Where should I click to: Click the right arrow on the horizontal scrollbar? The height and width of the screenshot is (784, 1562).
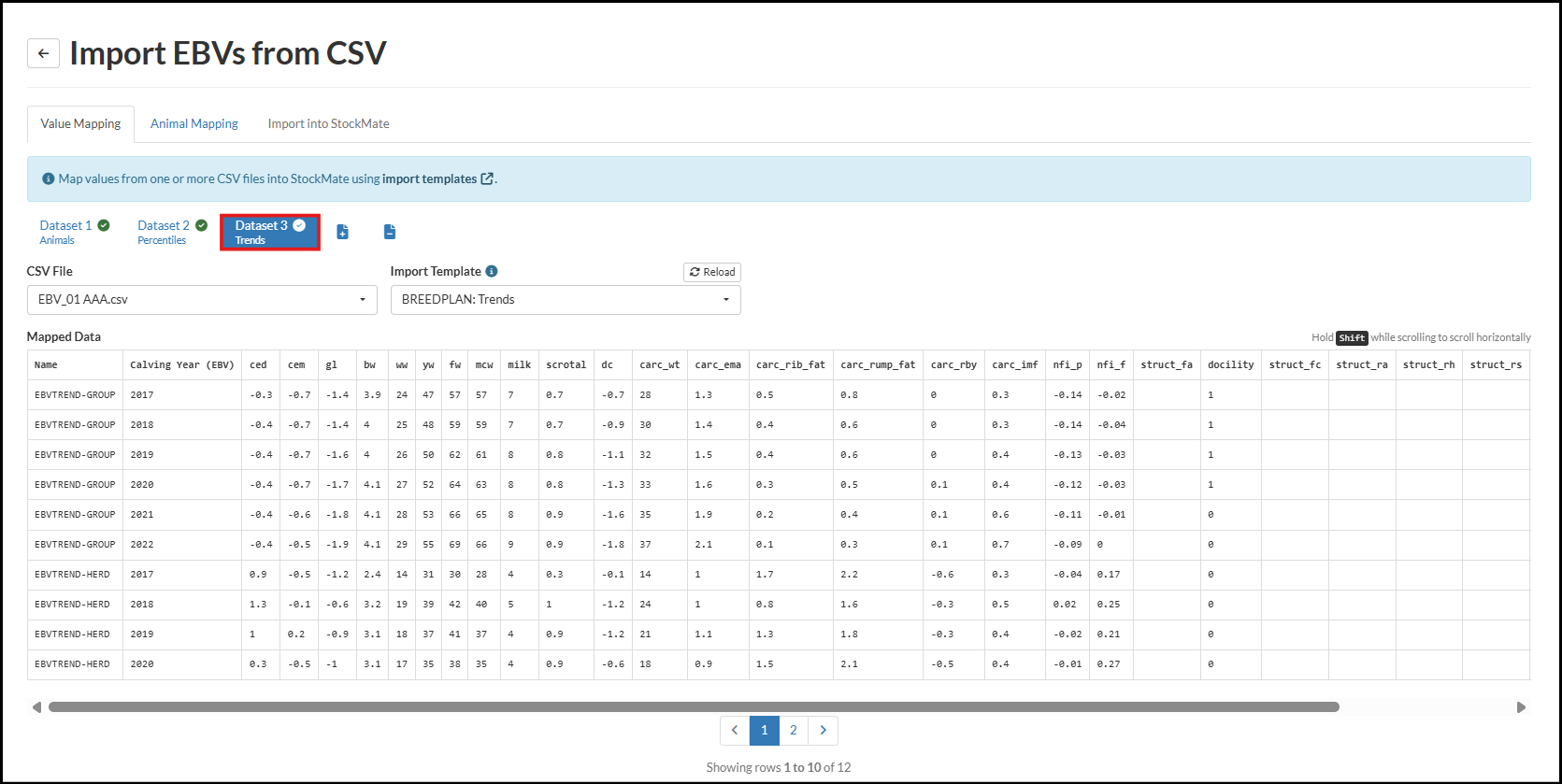[x=1521, y=707]
